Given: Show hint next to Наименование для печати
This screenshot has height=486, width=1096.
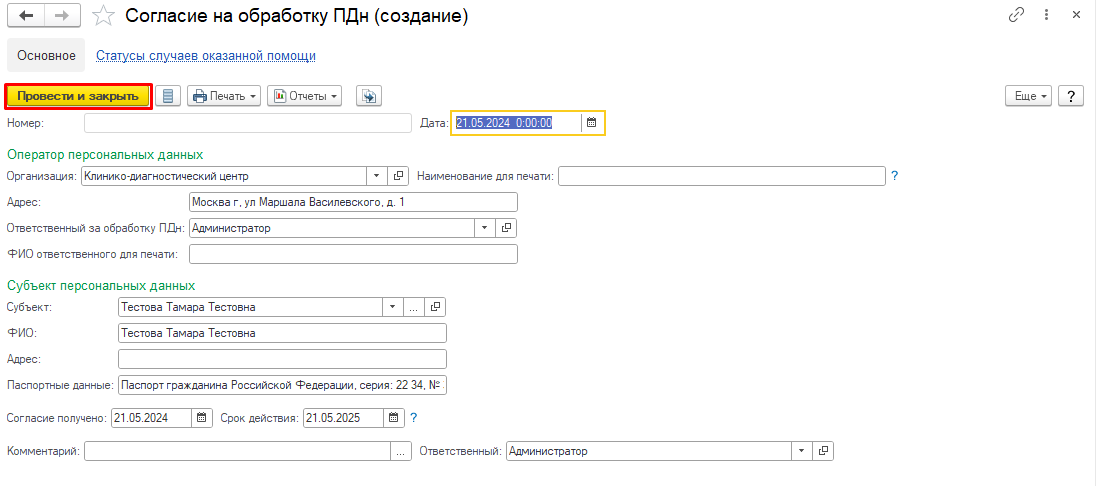Looking at the screenshot, I should [895, 176].
